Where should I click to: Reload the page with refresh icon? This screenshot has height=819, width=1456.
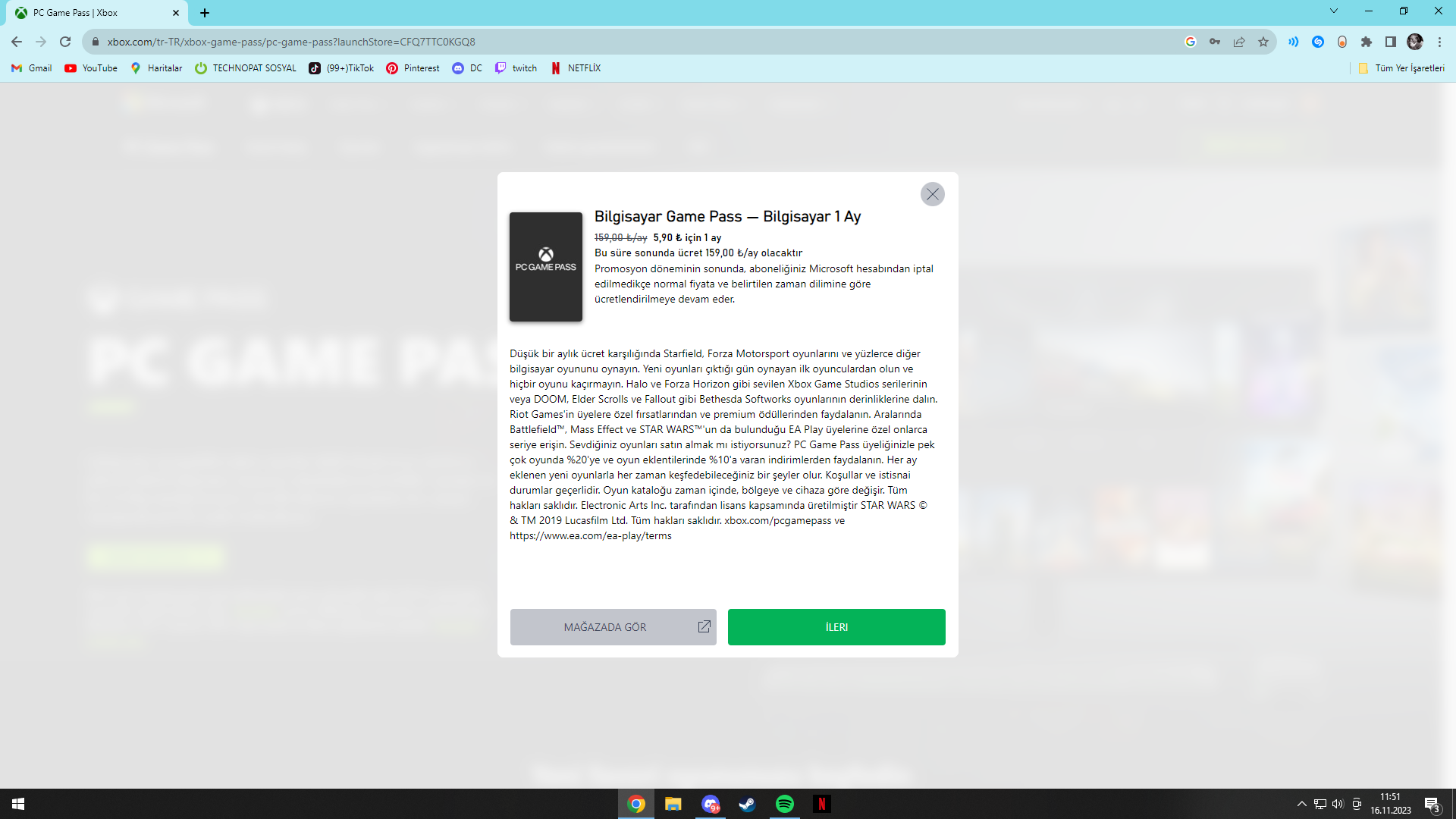point(65,42)
